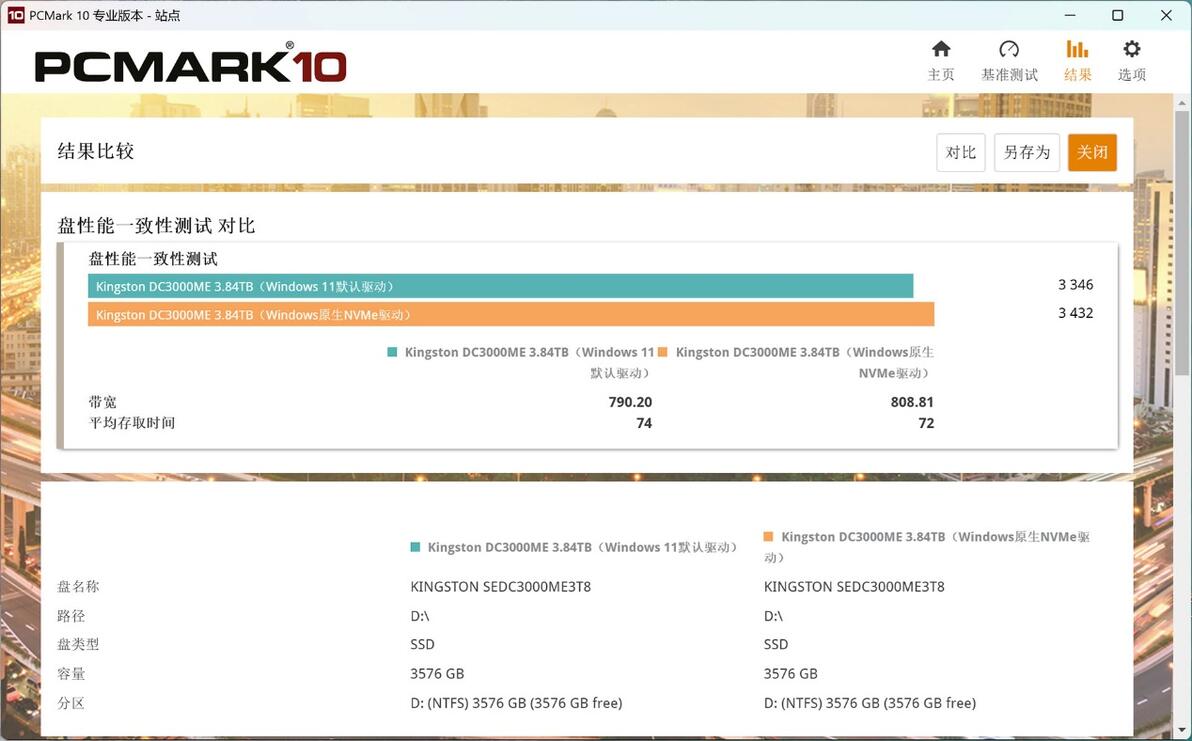This screenshot has width=1192, height=741.
Task: Click the score 3 346
Action: point(1076,285)
